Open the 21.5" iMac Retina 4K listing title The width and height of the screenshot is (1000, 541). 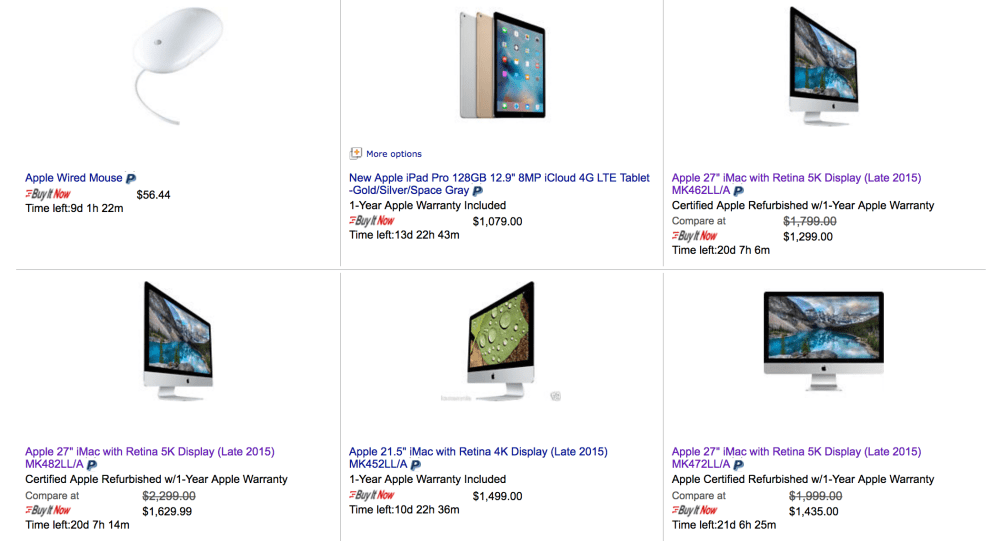coord(478,452)
